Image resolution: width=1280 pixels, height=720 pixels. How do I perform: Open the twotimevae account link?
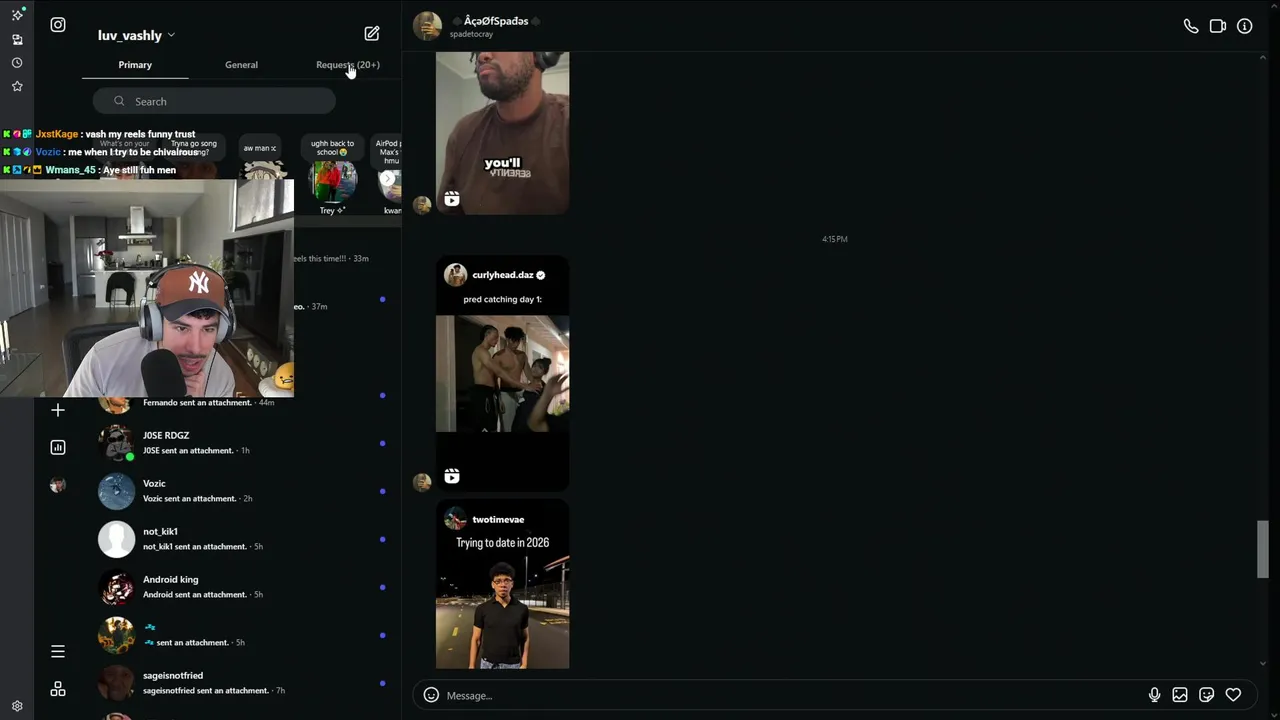tap(498, 520)
